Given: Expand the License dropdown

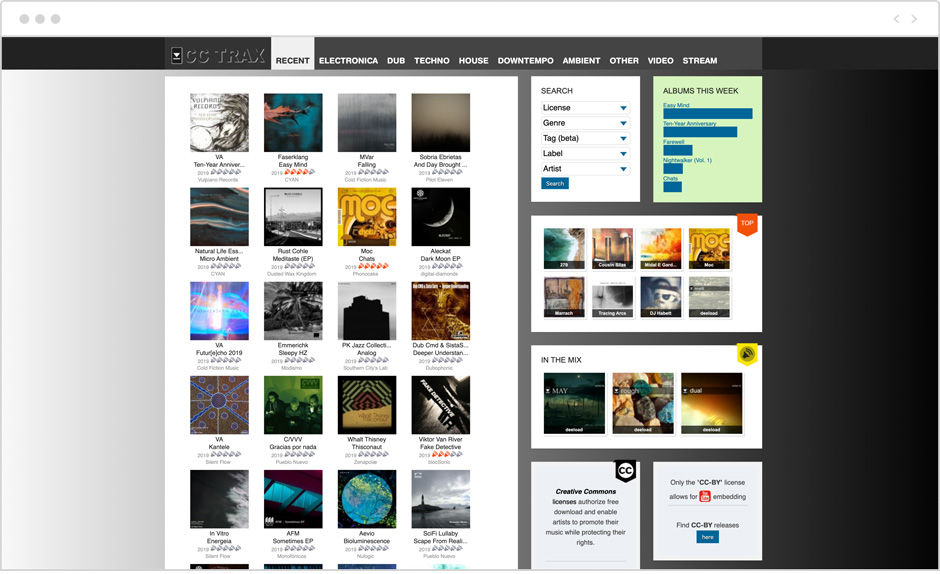Looking at the screenshot, I should pyautogui.click(x=585, y=108).
